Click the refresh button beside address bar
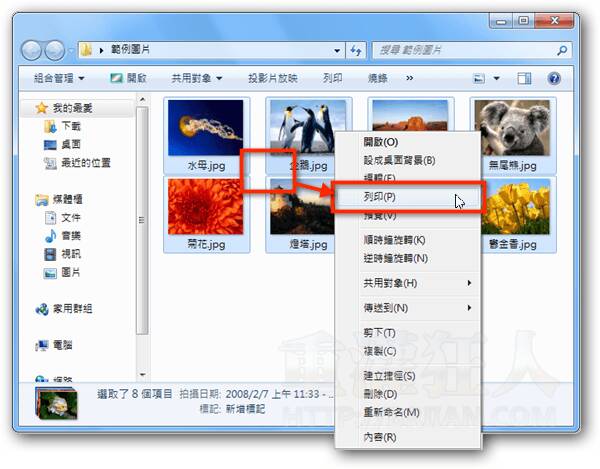The image size is (600, 469). pyautogui.click(x=356, y=50)
